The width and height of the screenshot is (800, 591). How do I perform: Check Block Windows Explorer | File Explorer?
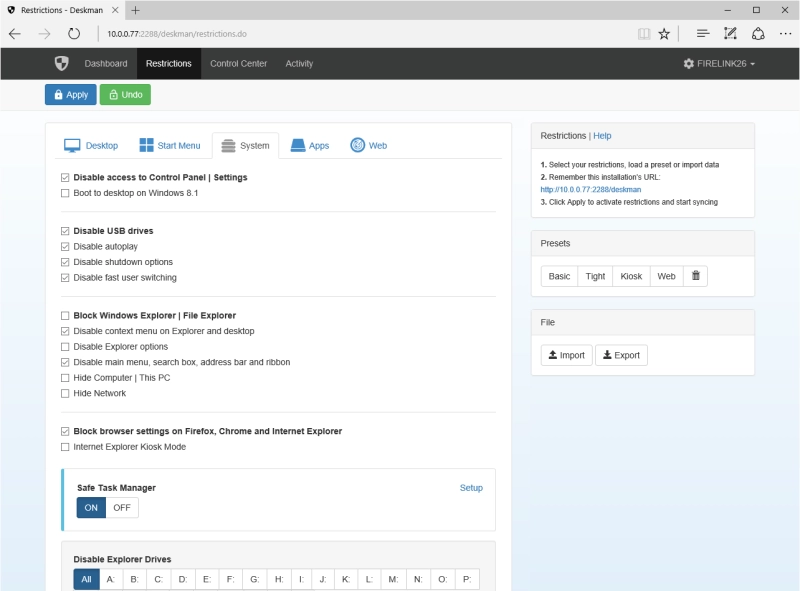[x=65, y=315]
